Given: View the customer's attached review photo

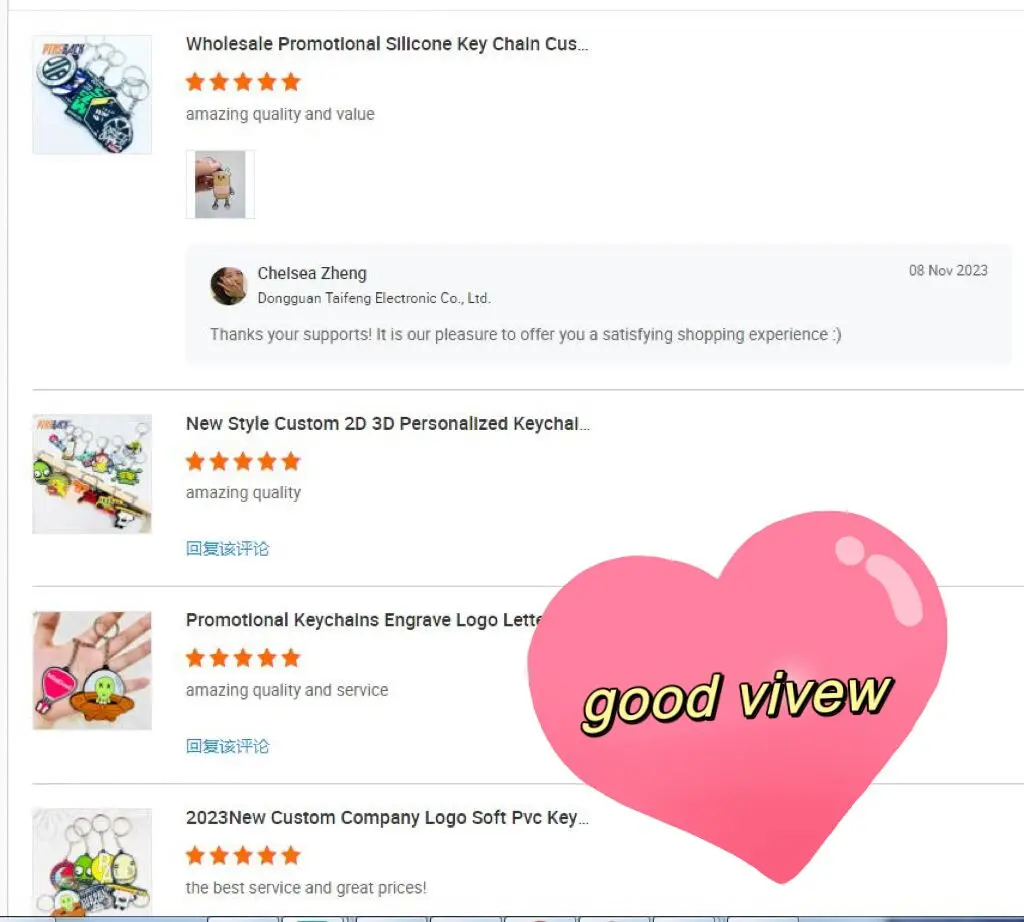Looking at the screenshot, I should (x=220, y=184).
